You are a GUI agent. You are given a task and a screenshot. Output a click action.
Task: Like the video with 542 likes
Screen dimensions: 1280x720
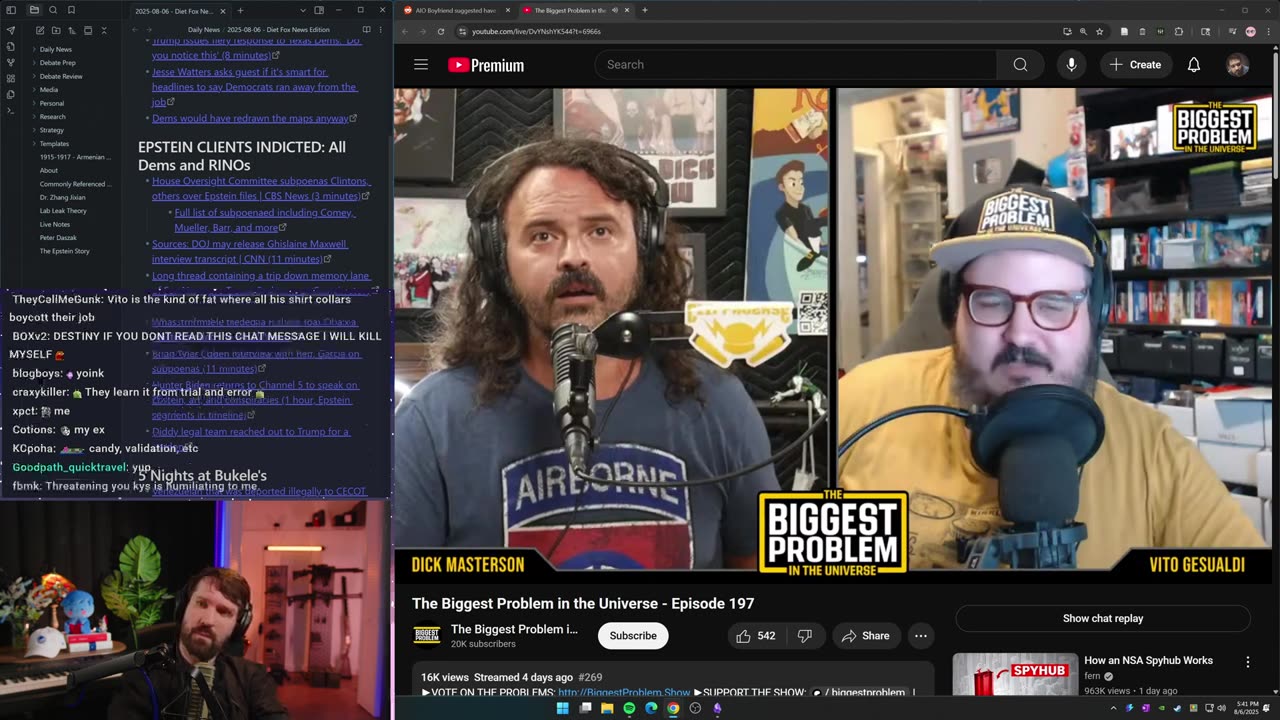tap(755, 636)
